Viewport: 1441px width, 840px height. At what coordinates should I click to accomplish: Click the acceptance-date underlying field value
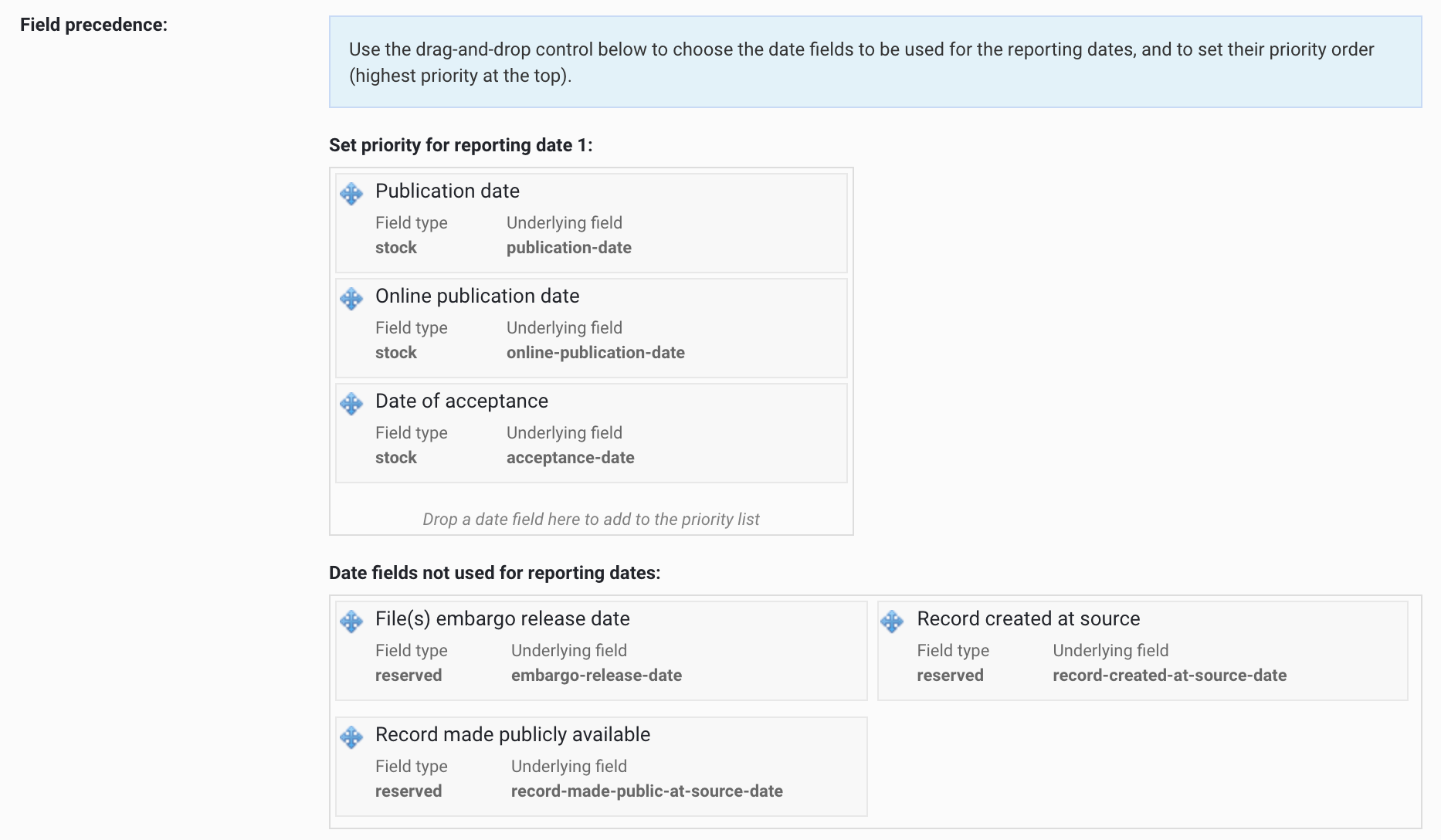[571, 458]
